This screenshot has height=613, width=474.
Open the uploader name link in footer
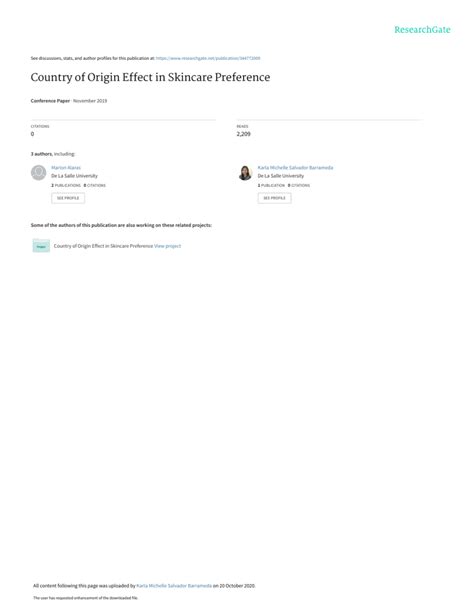click(174, 586)
